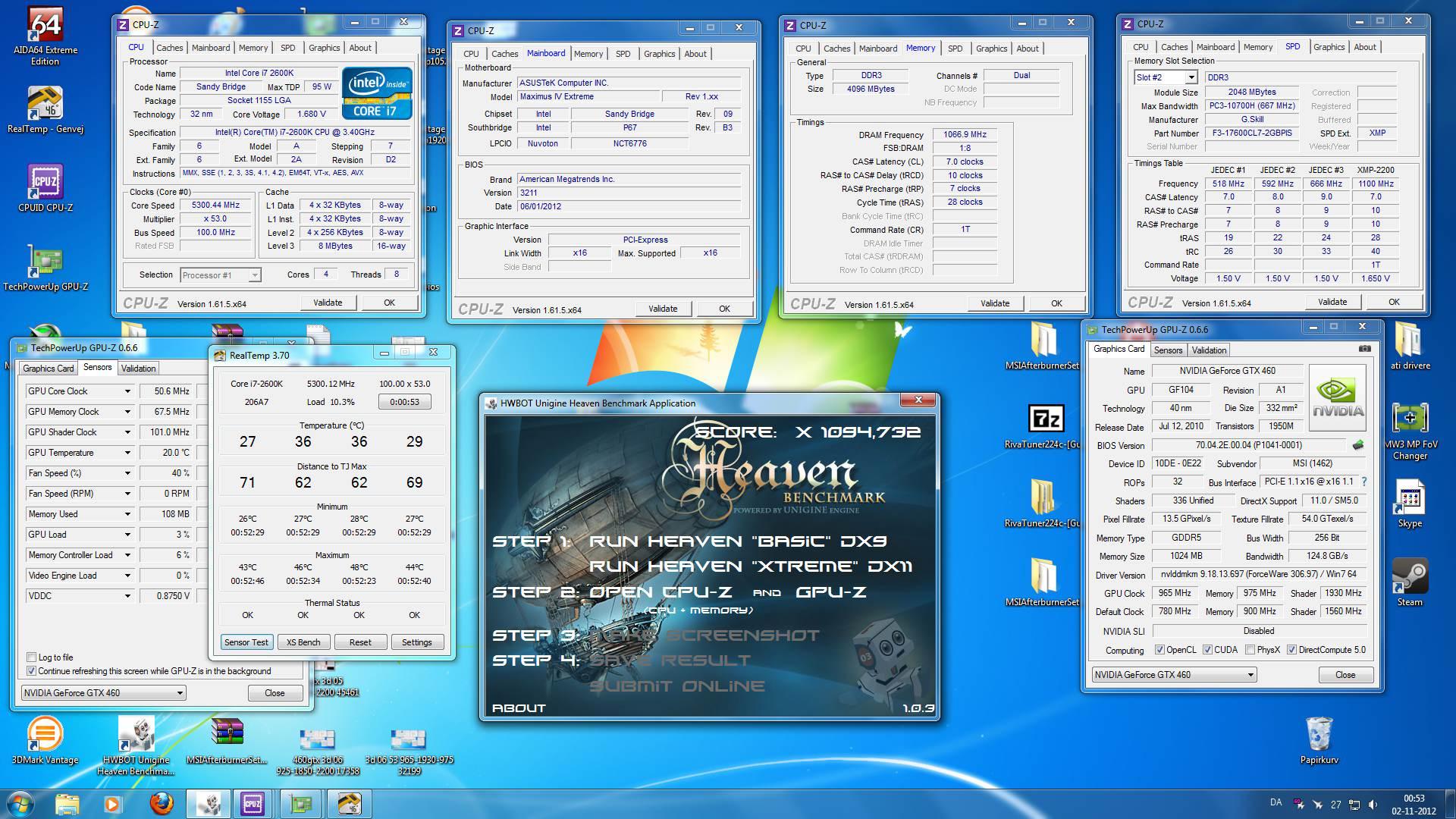Open Graphics tab in CPU-Z Mainboard window

pyautogui.click(x=659, y=54)
